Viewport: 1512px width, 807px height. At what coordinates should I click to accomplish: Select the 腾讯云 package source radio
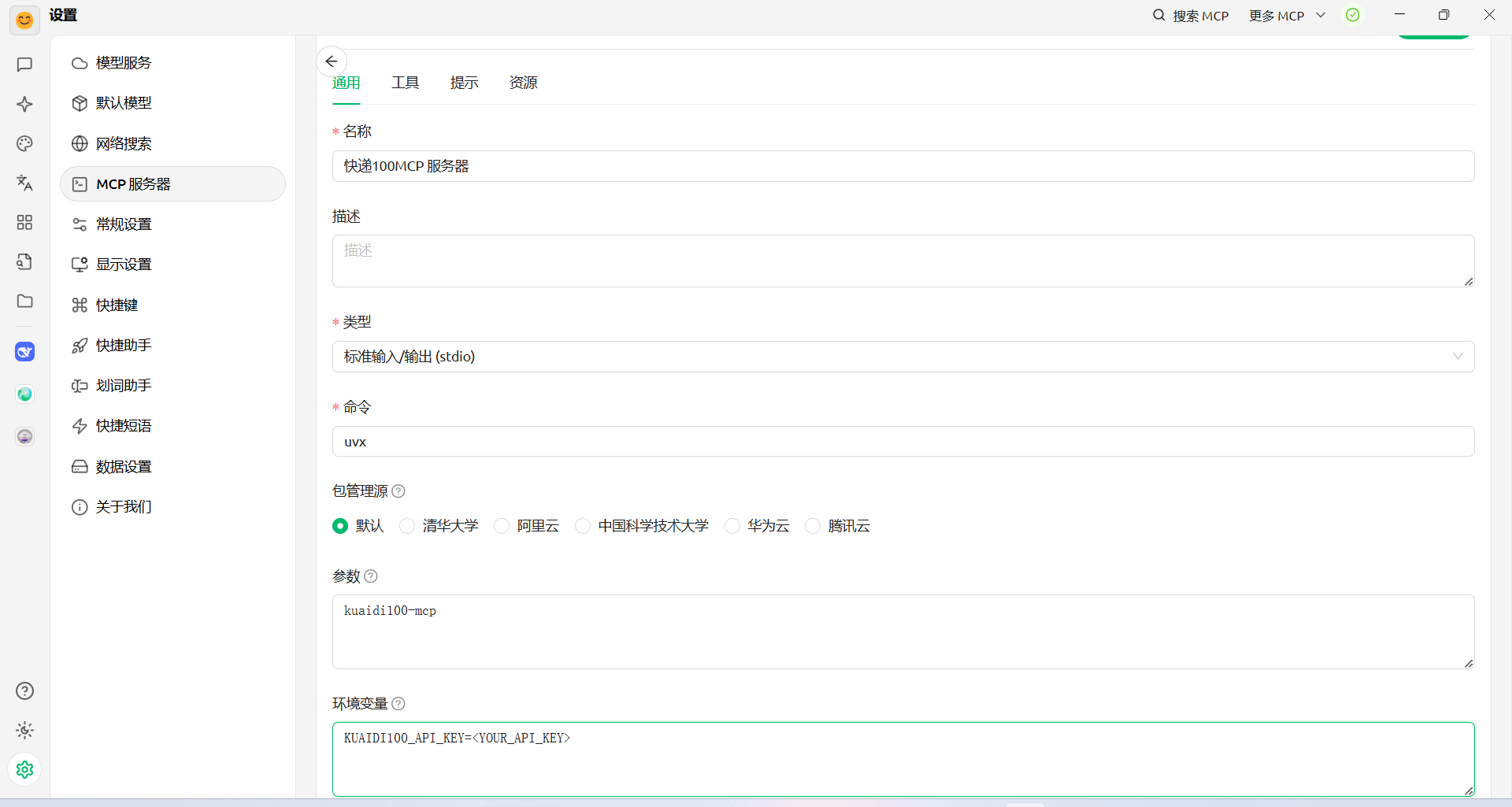click(813, 526)
